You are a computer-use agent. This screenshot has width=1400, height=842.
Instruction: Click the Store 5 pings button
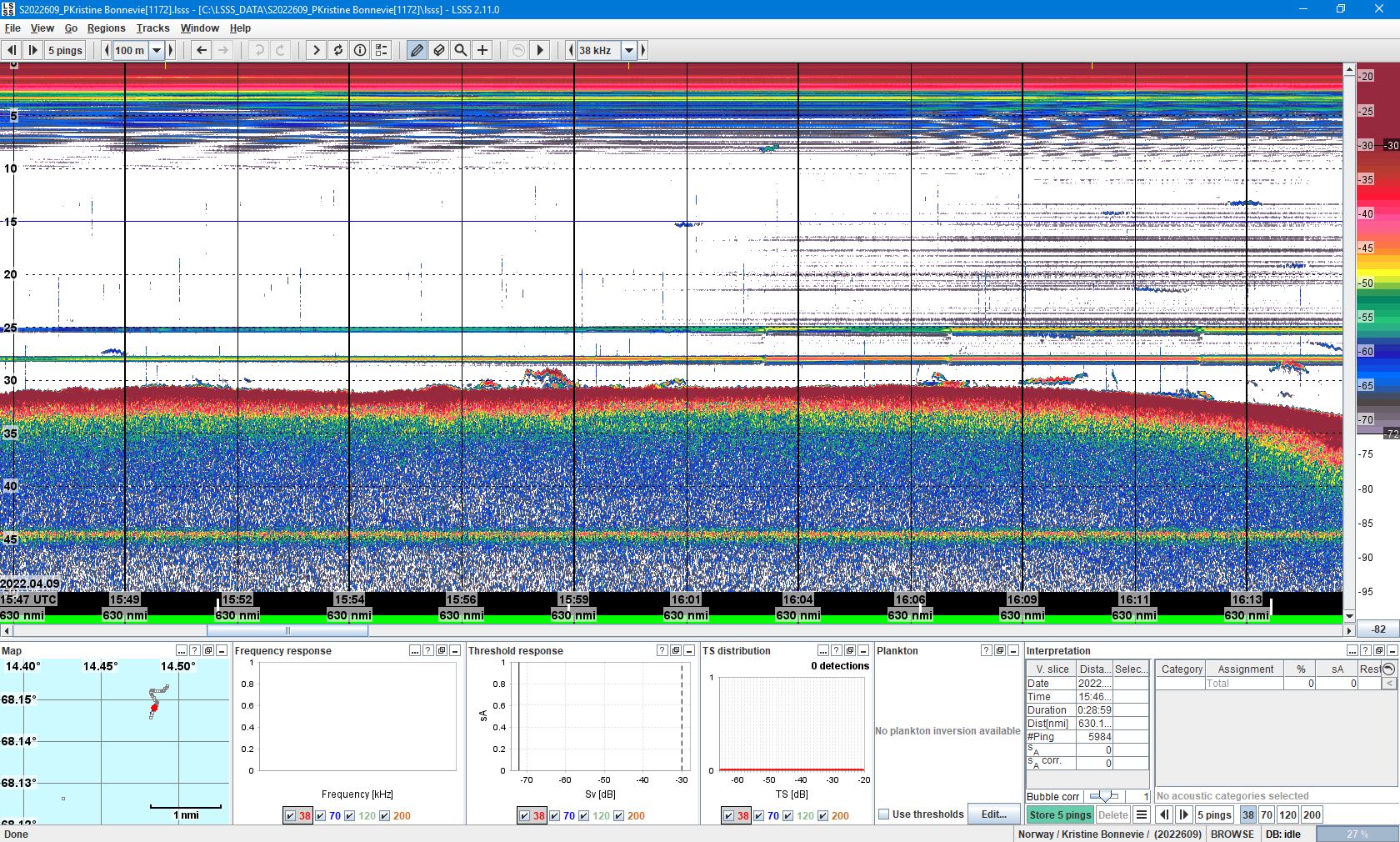click(x=1060, y=815)
